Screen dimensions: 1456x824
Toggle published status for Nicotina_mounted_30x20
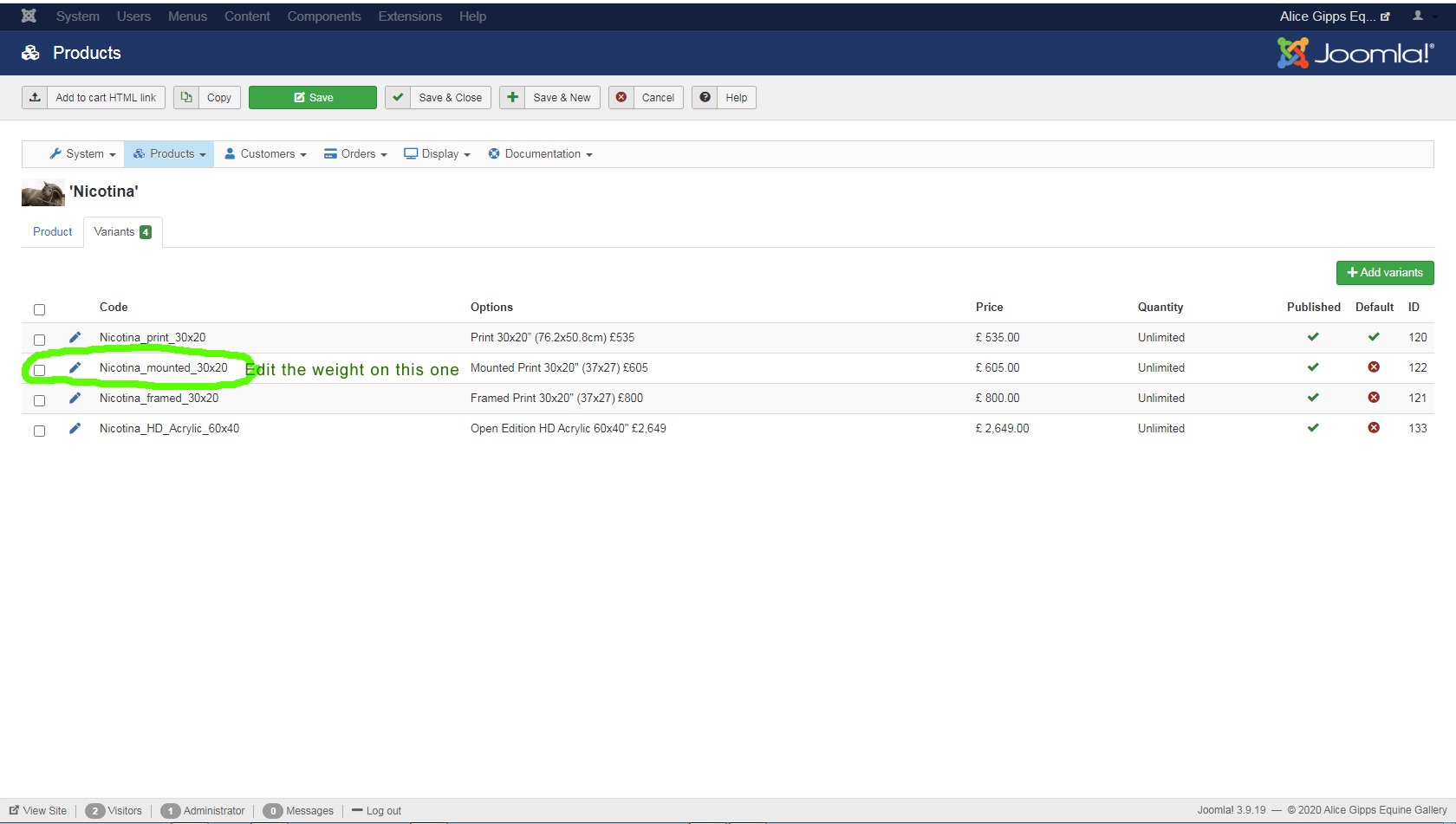(x=1313, y=367)
